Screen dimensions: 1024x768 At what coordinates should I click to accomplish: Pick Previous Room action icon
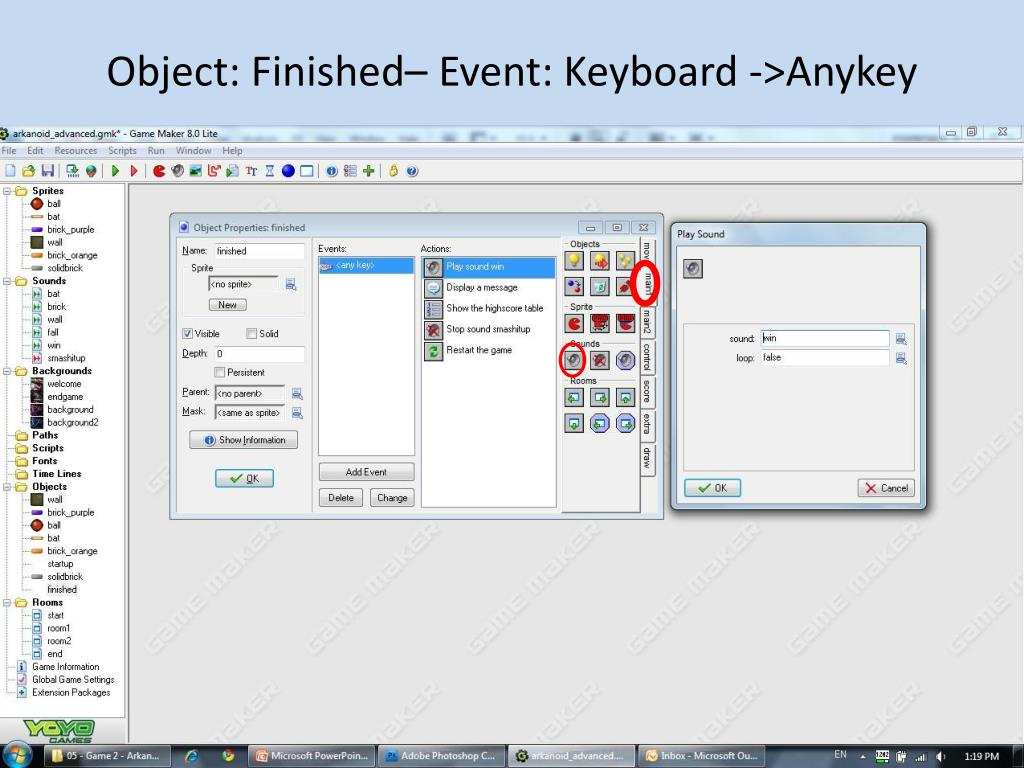click(574, 397)
